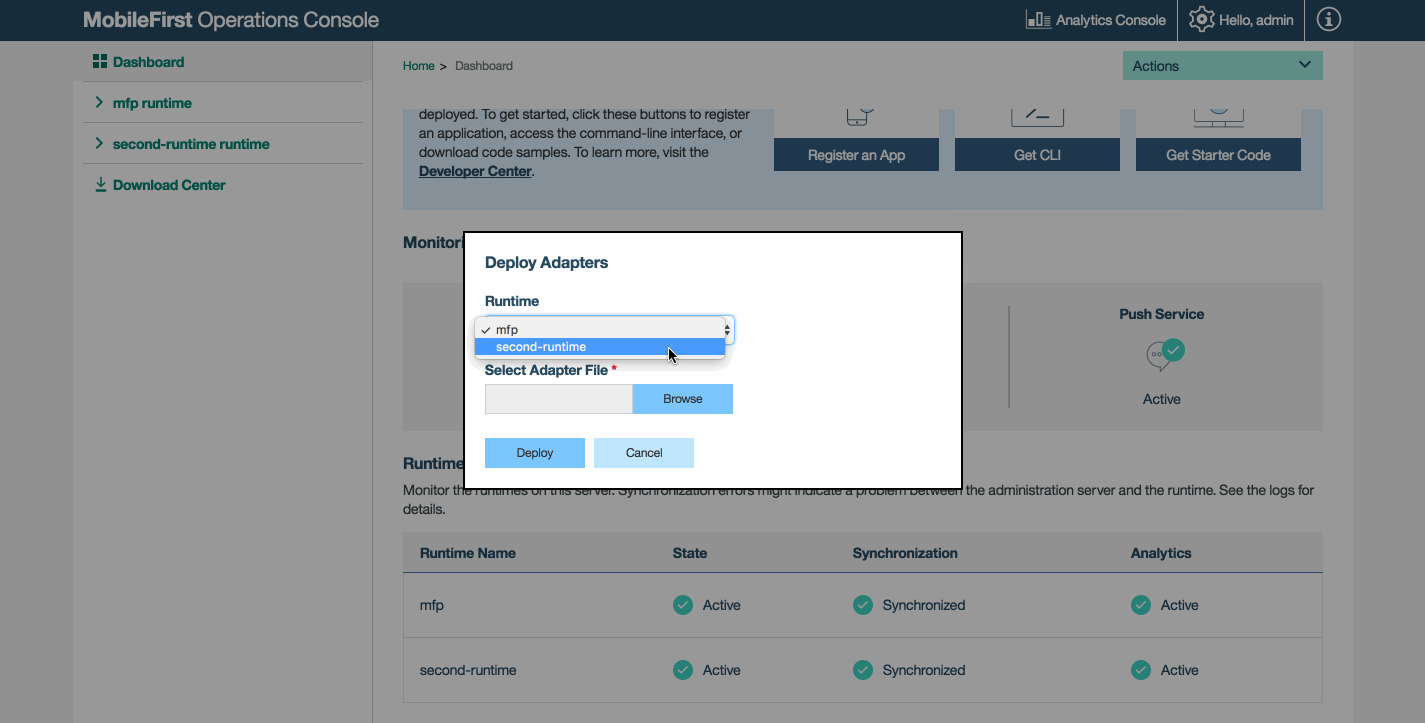Cancel the Deploy Adapters dialog
The image size is (1425, 723).
point(644,453)
